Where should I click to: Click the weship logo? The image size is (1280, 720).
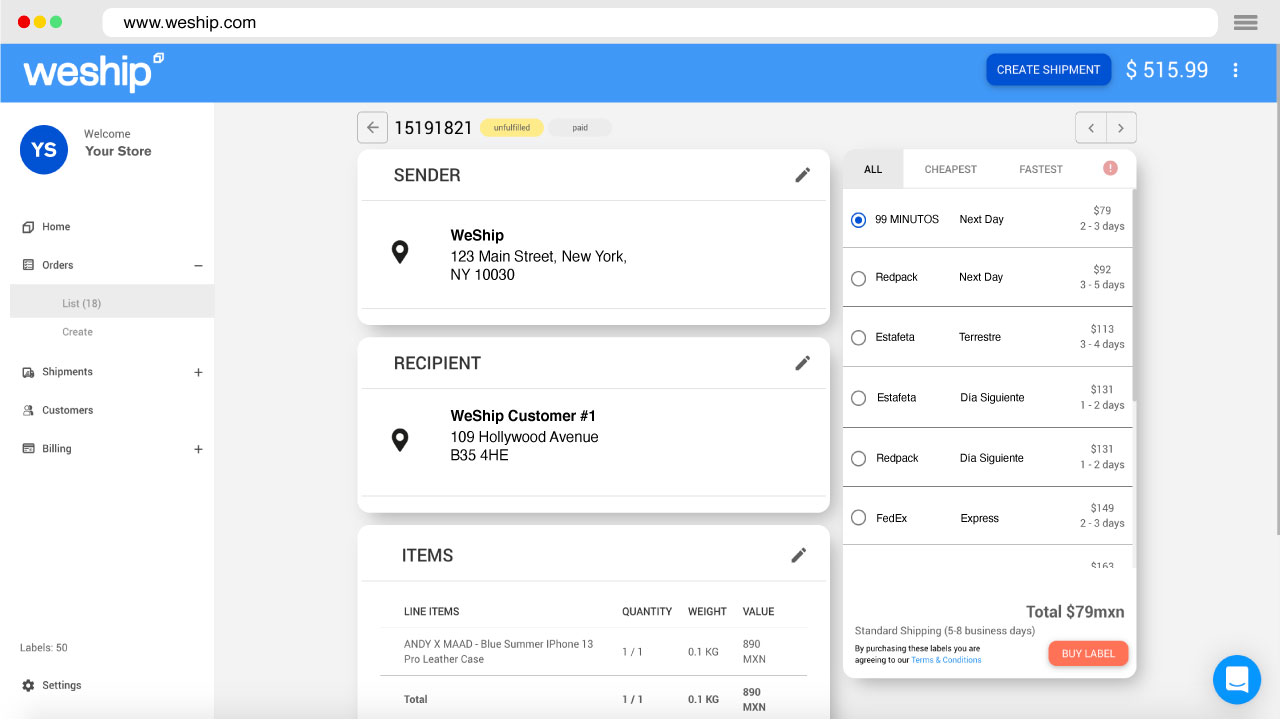pos(93,71)
